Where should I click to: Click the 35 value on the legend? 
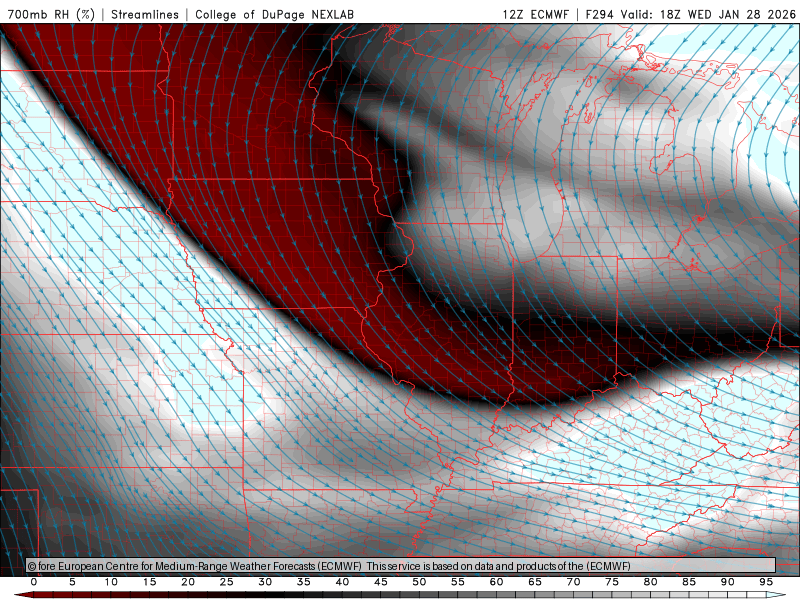pos(304,582)
